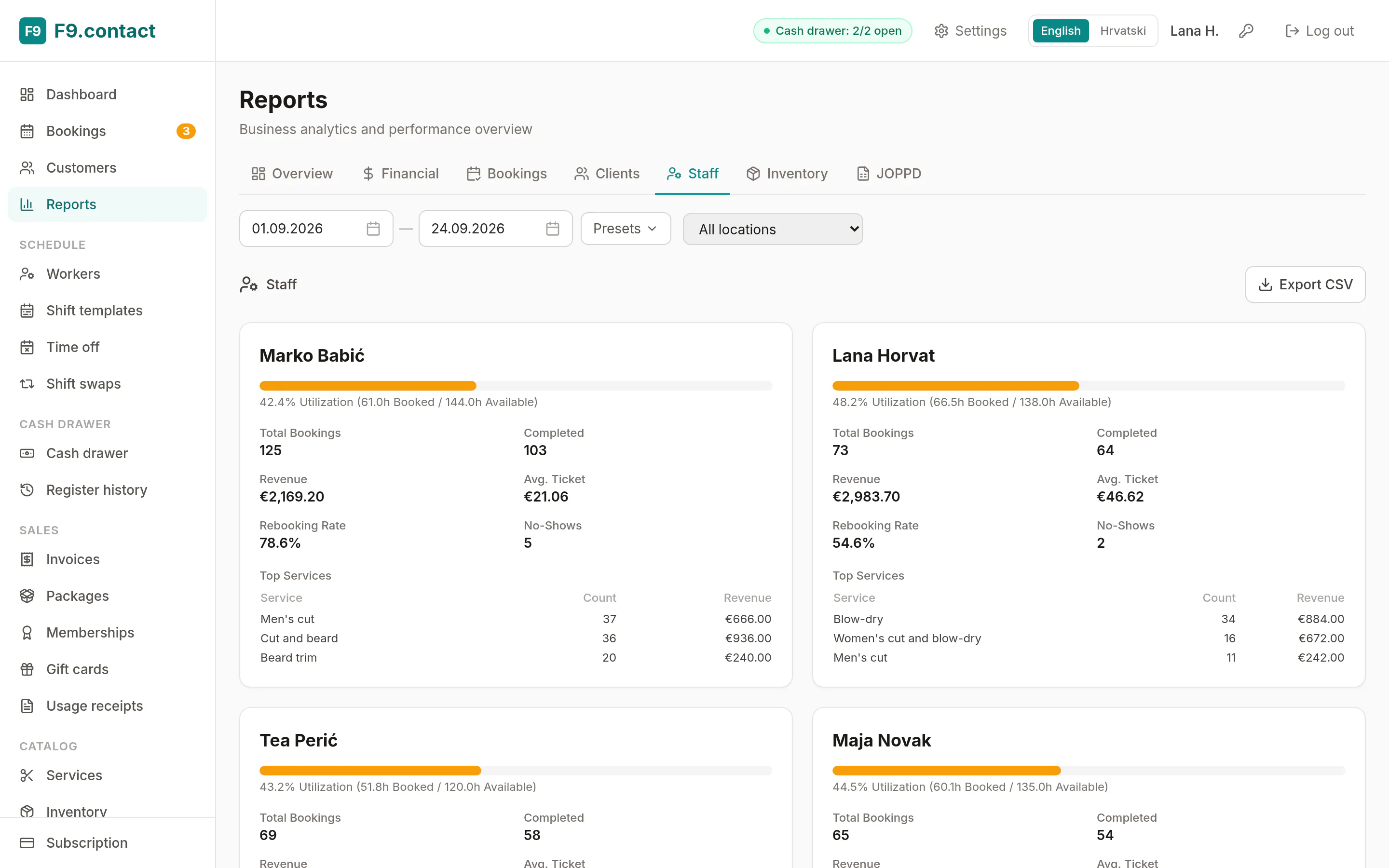Image resolution: width=1389 pixels, height=868 pixels.
Task: Open Dashboard from the sidebar
Action: click(108, 94)
